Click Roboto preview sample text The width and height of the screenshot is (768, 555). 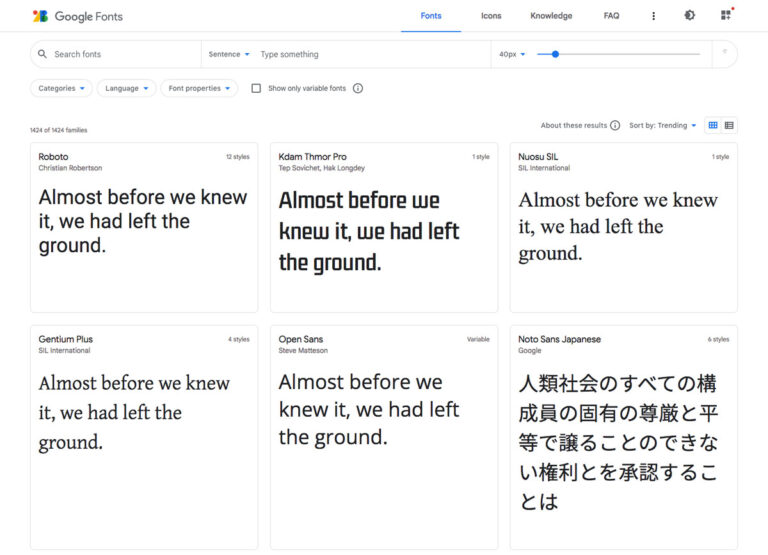click(143, 221)
